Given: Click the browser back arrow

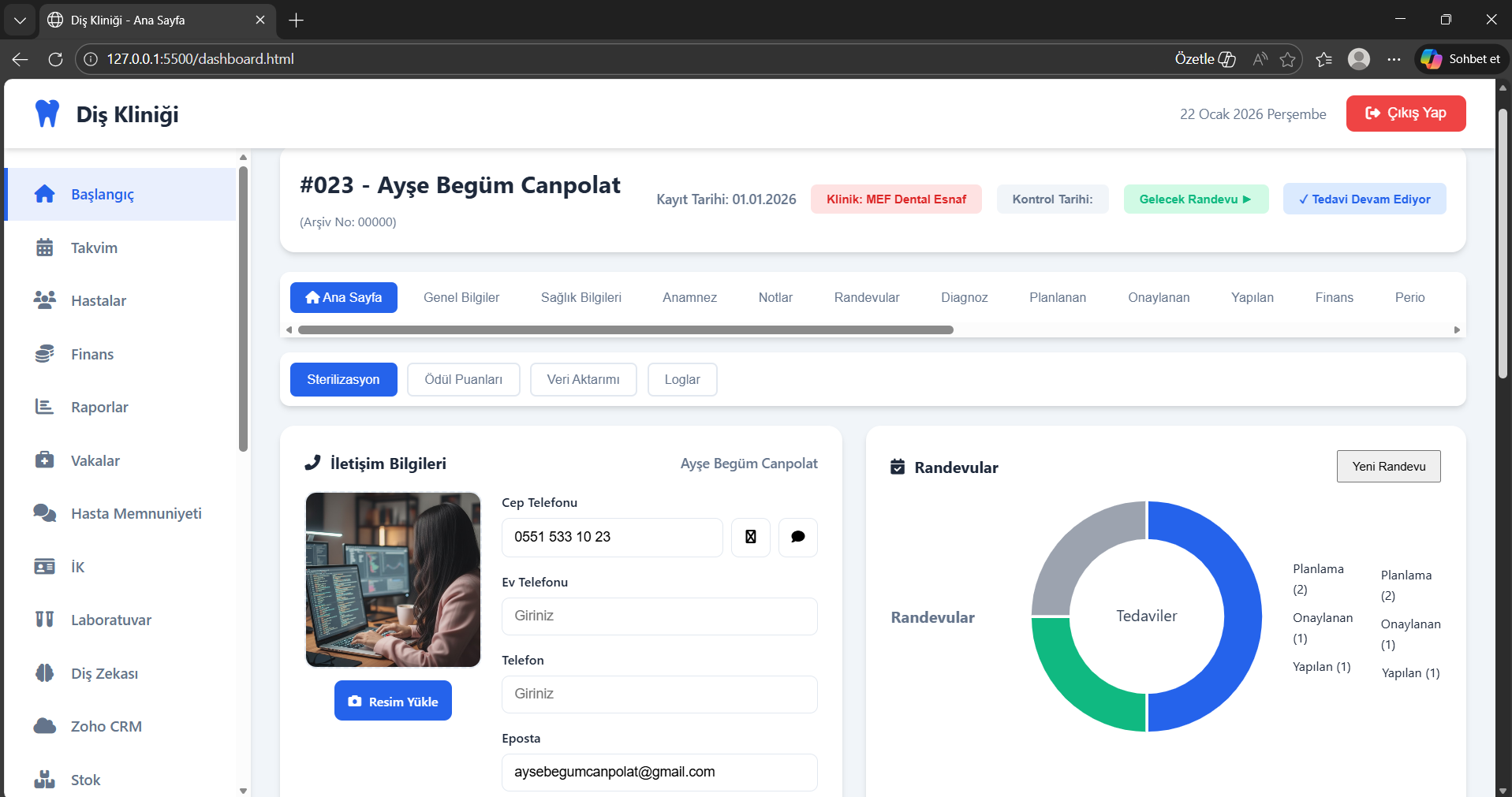Looking at the screenshot, I should point(21,59).
